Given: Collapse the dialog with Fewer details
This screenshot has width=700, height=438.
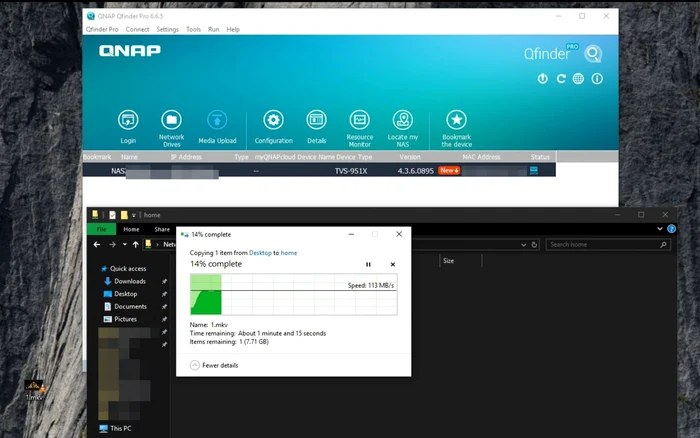Looking at the screenshot, I should [214, 365].
